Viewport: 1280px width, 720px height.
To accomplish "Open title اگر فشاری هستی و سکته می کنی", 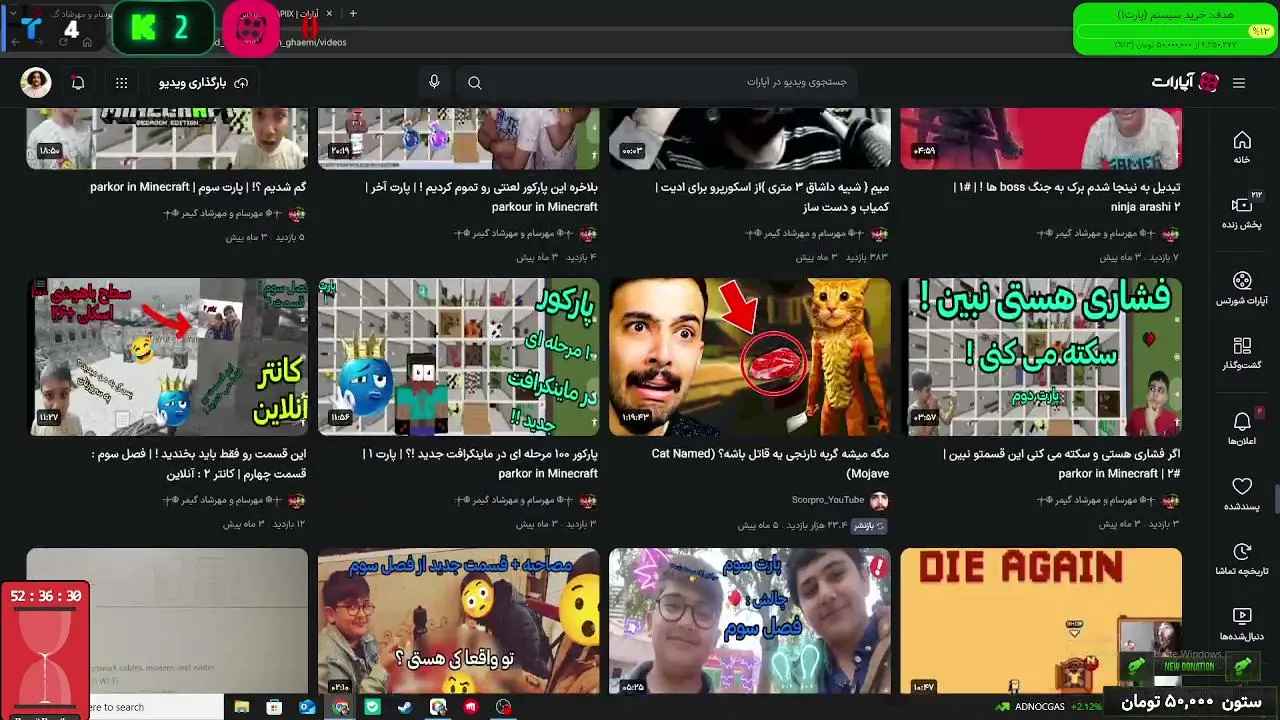I will point(1062,464).
